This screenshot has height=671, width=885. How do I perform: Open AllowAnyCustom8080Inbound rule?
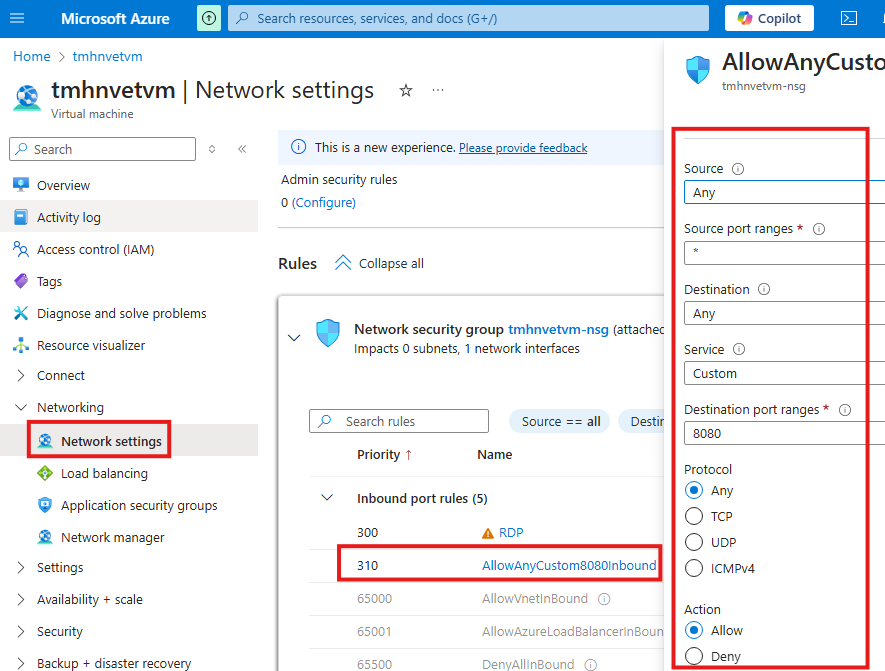pyautogui.click(x=569, y=565)
